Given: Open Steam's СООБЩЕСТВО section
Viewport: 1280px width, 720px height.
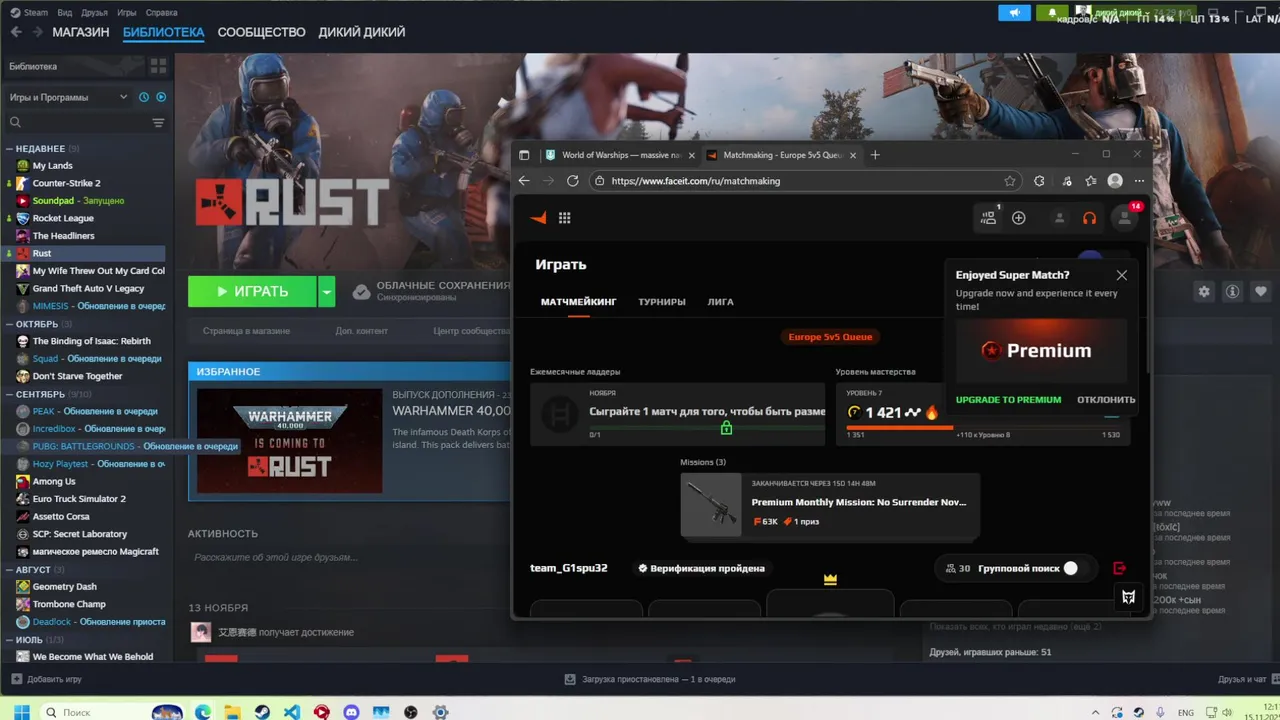Looking at the screenshot, I should [261, 32].
